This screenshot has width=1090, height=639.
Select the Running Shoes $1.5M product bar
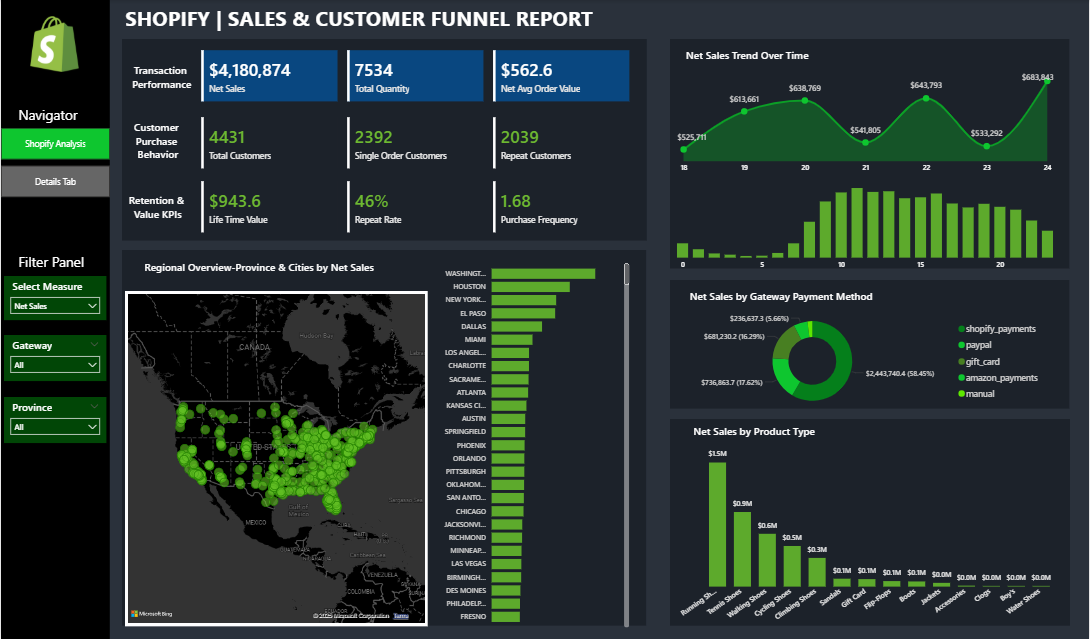click(717, 524)
